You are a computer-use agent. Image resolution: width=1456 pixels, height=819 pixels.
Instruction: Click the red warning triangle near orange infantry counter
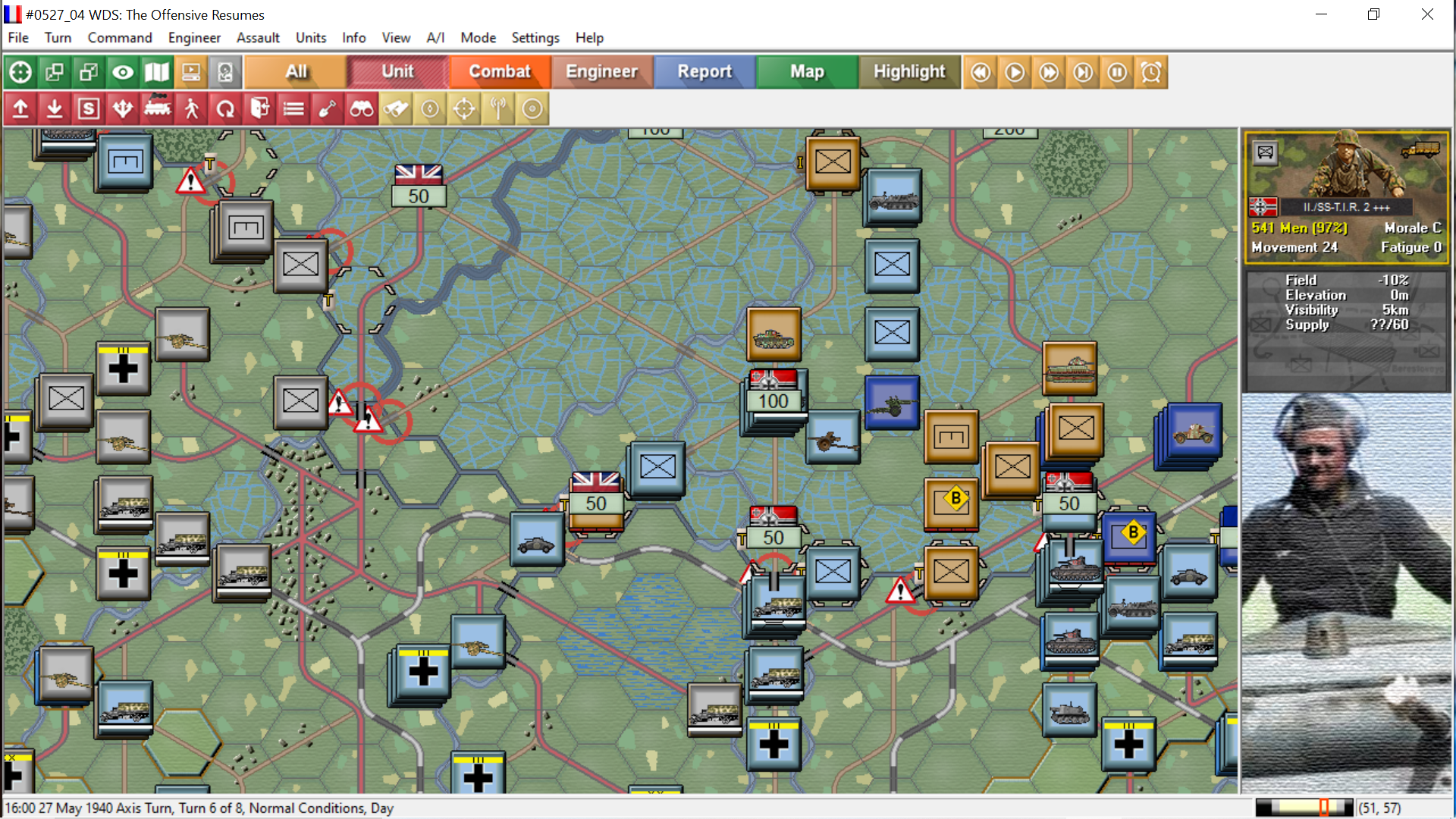(900, 591)
